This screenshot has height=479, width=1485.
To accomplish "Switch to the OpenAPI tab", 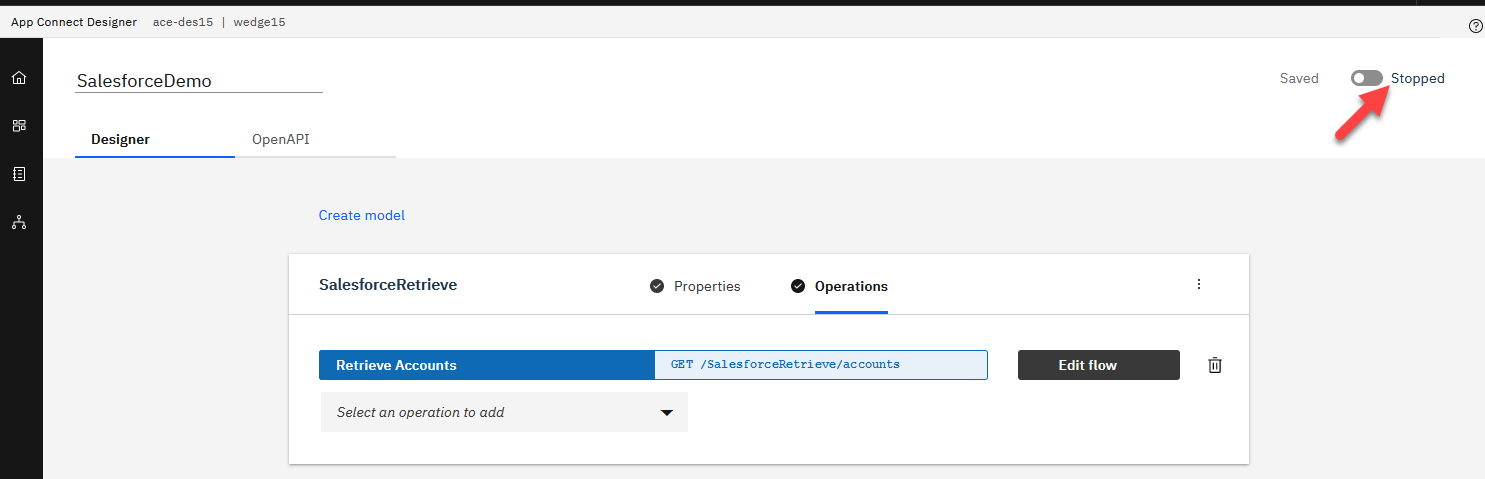I will pos(281,140).
